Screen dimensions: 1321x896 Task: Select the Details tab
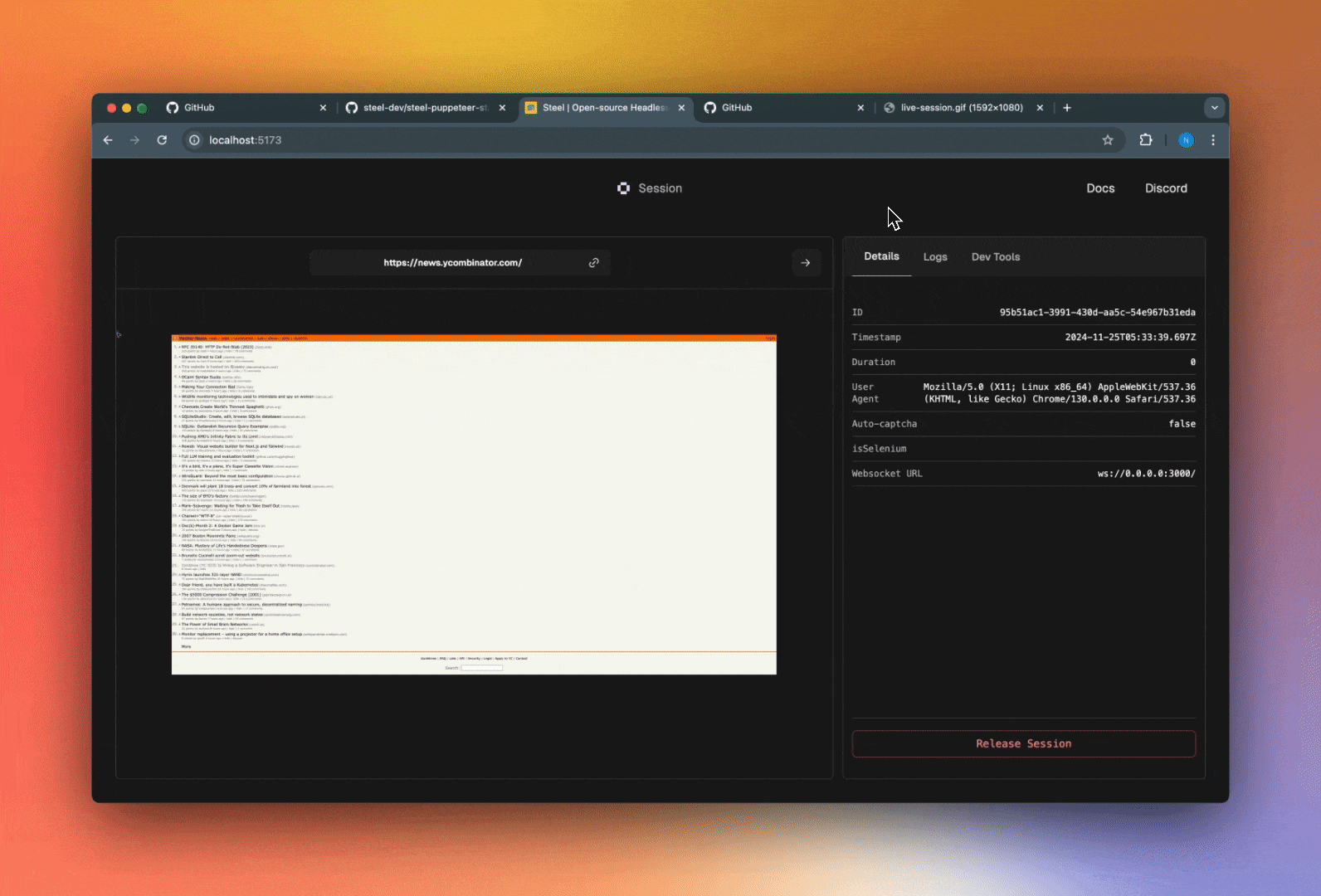881,256
